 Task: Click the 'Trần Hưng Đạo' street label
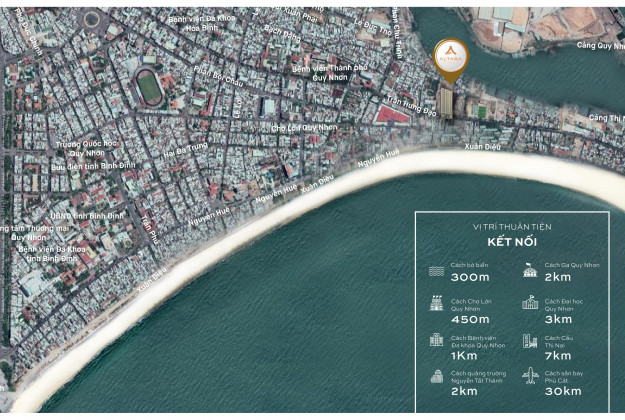(x=412, y=106)
